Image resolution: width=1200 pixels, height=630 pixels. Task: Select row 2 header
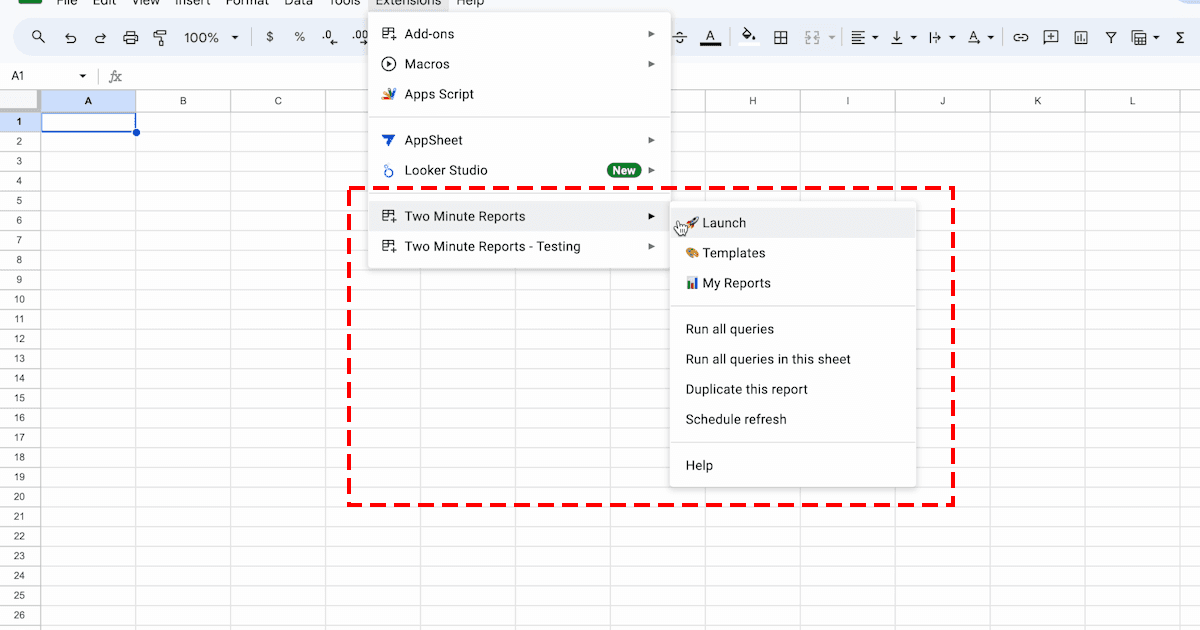click(x=20, y=141)
